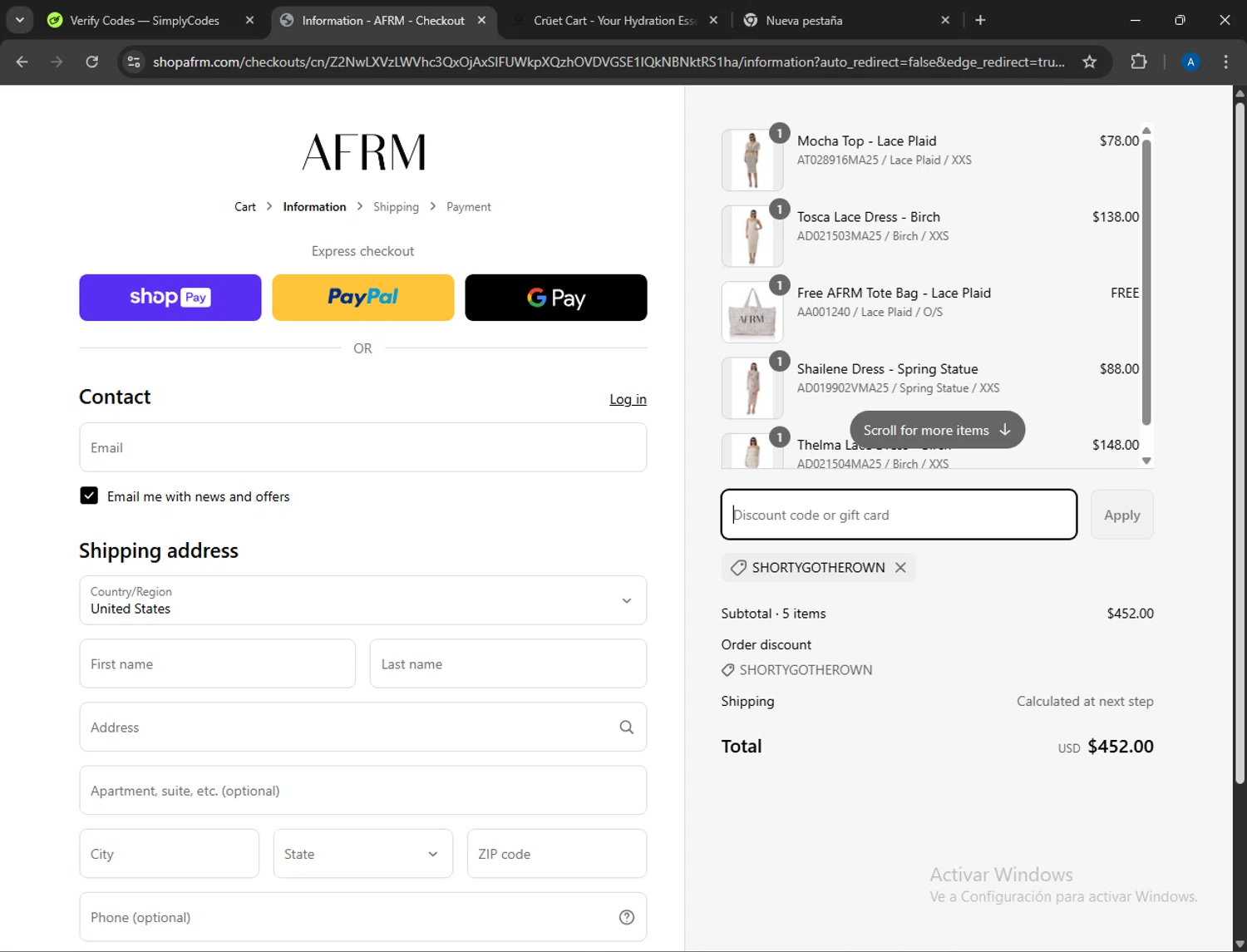Click the City field
The image size is (1247, 952).
click(170, 854)
